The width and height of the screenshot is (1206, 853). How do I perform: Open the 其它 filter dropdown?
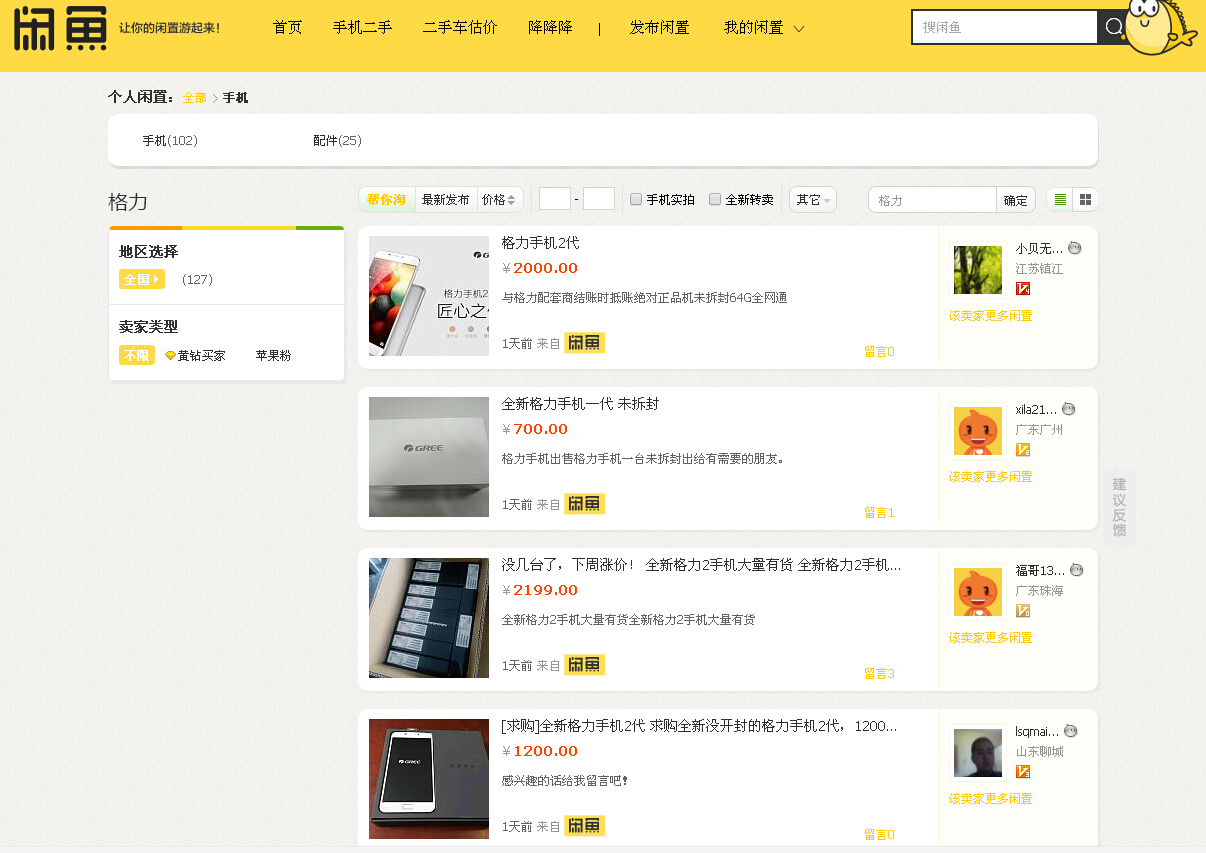[x=812, y=200]
